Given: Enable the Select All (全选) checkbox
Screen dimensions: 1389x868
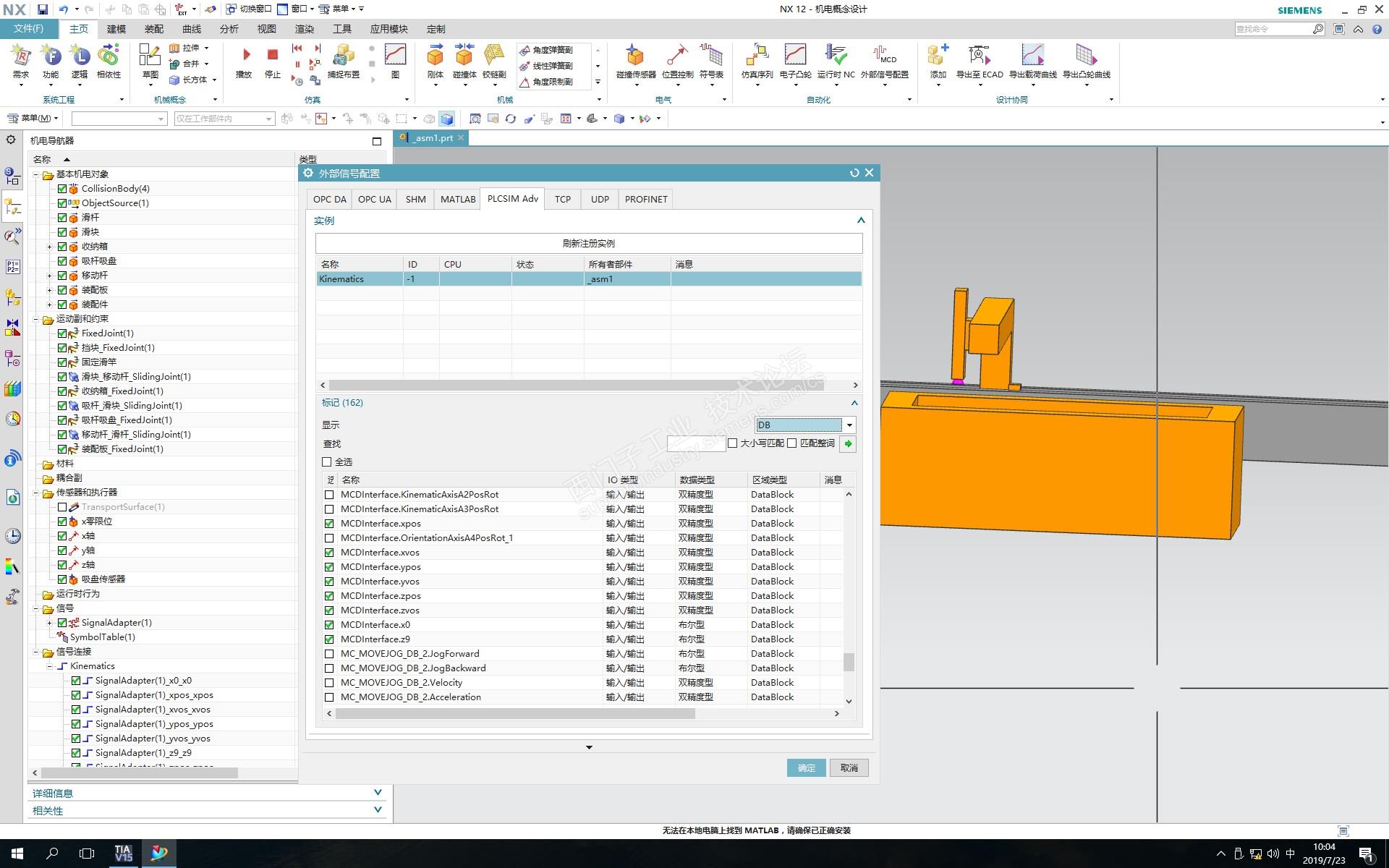Looking at the screenshot, I should point(327,462).
